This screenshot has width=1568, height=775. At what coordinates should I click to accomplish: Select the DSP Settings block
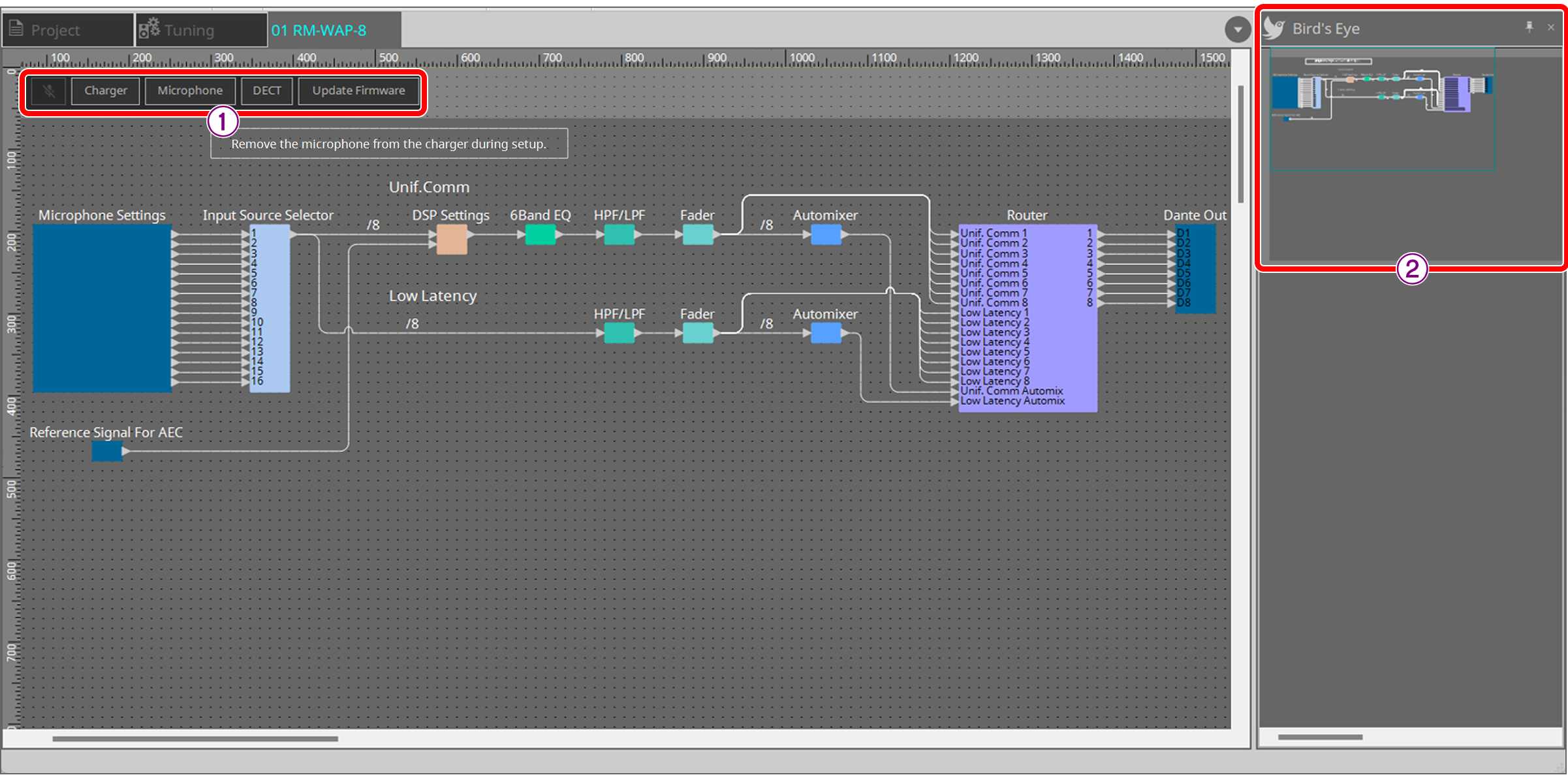[x=451, y=239]
